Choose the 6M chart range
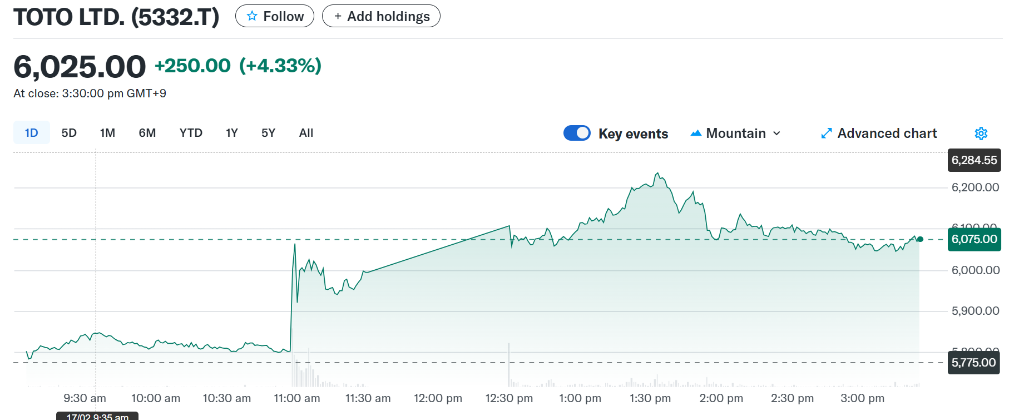 [x=147, y=132]
